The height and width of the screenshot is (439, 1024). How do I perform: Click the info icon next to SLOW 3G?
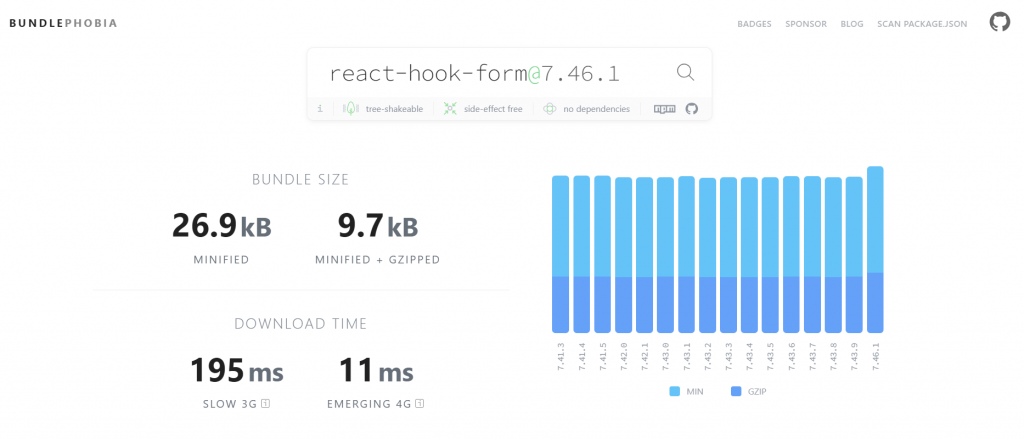[x=265, y=404]
